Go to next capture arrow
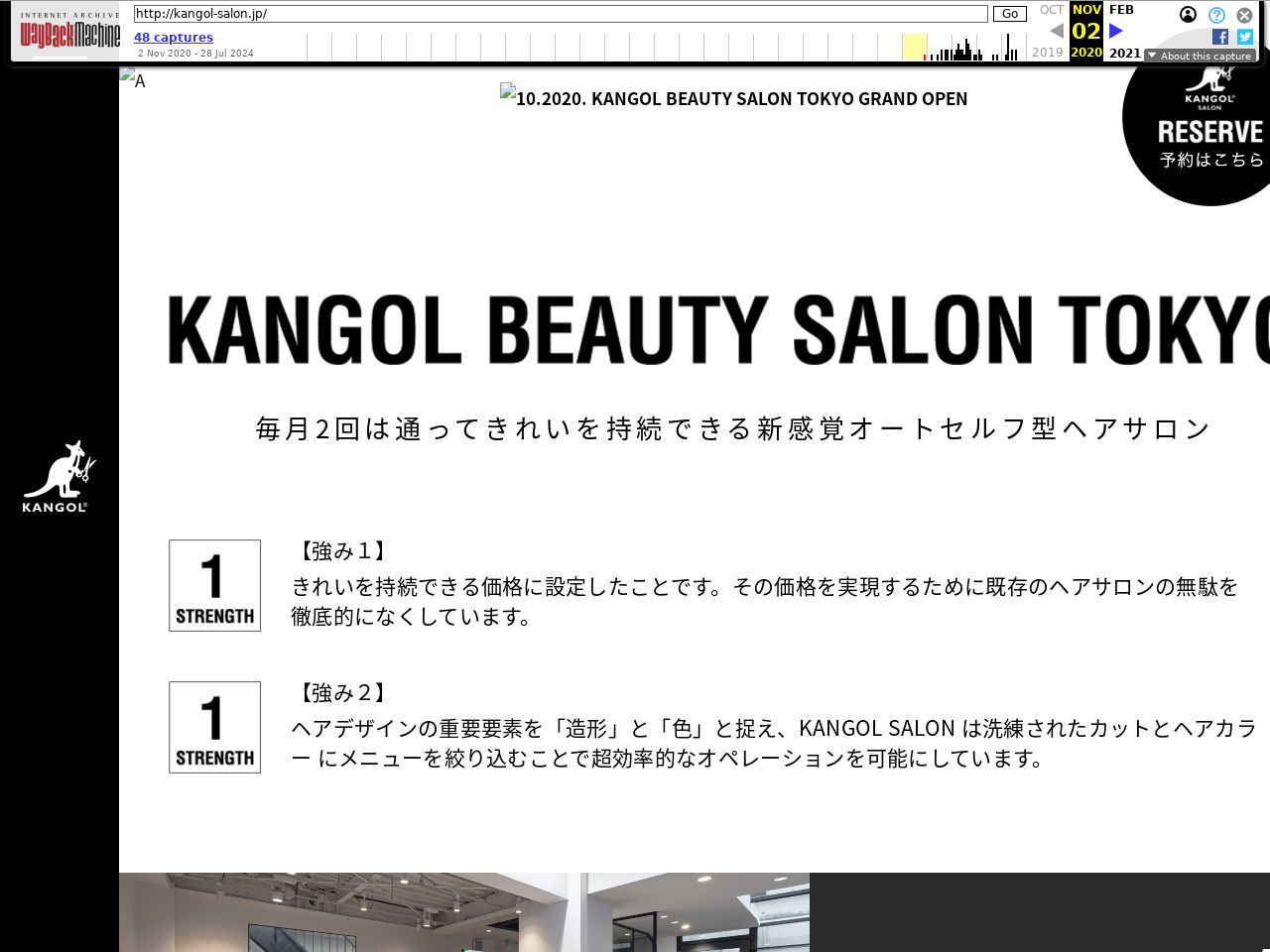The image size is (1270, 952). click(x=1116, y=31)
